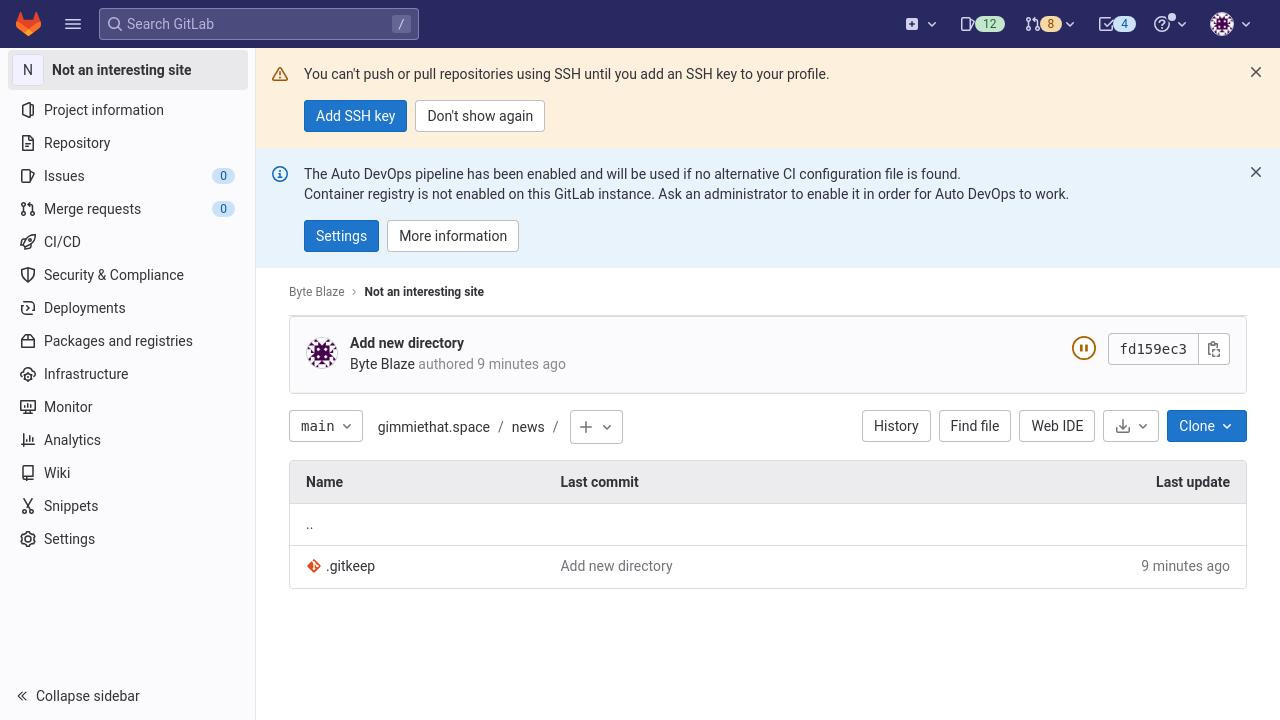The image size is (1280, 720).
Task: Copy commit SHA fd159ec3 to clipboard
Action: point(1214,349)
